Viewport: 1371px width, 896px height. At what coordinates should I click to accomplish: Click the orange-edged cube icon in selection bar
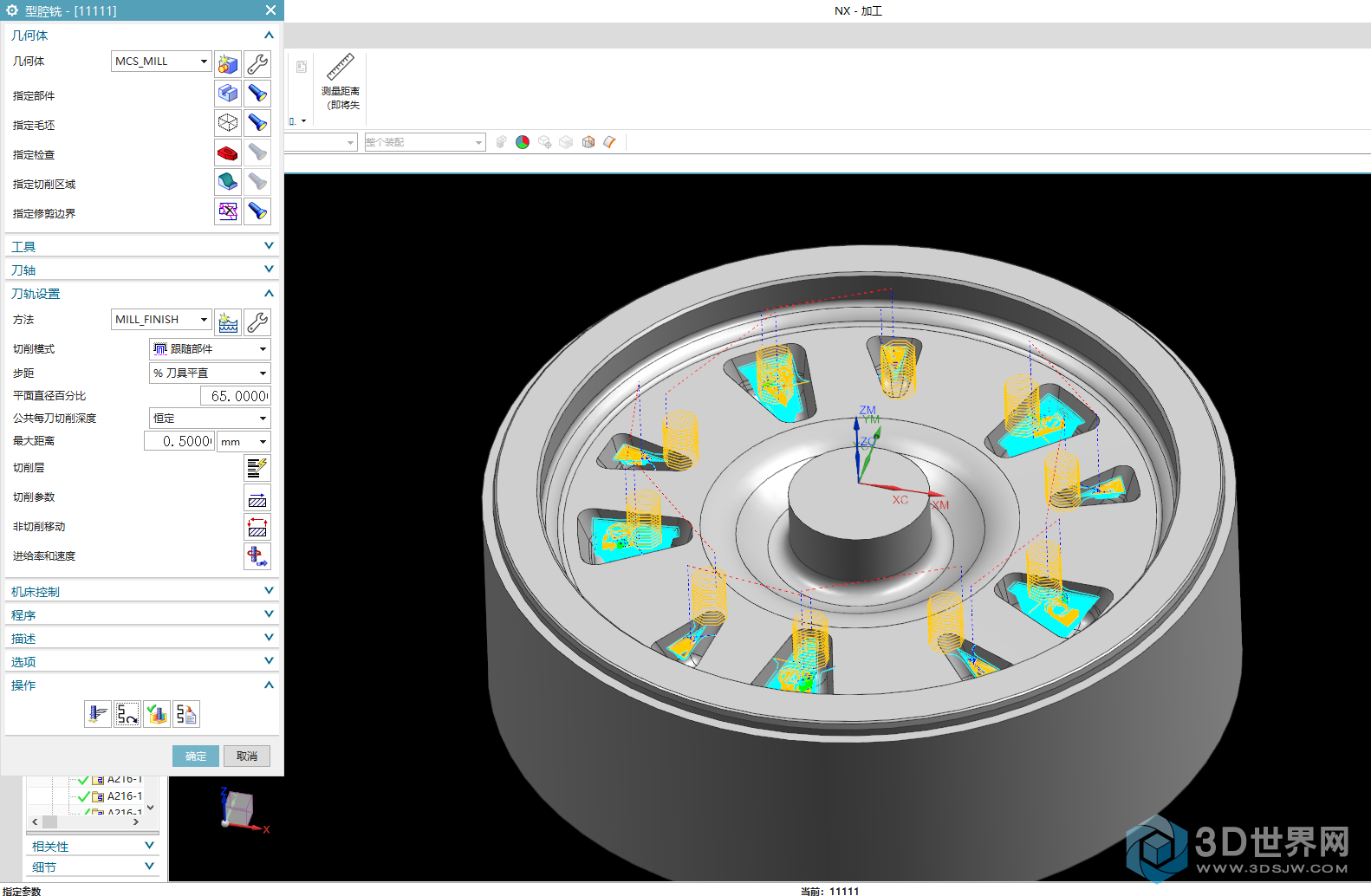pyautogui.click(x=588, y=142)
